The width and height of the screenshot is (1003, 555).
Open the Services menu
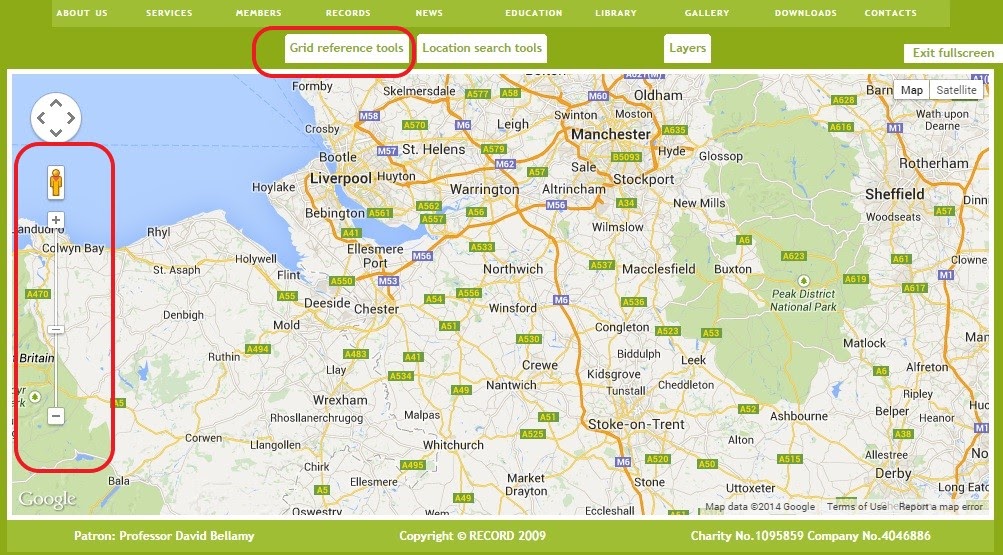pos(169,13)
